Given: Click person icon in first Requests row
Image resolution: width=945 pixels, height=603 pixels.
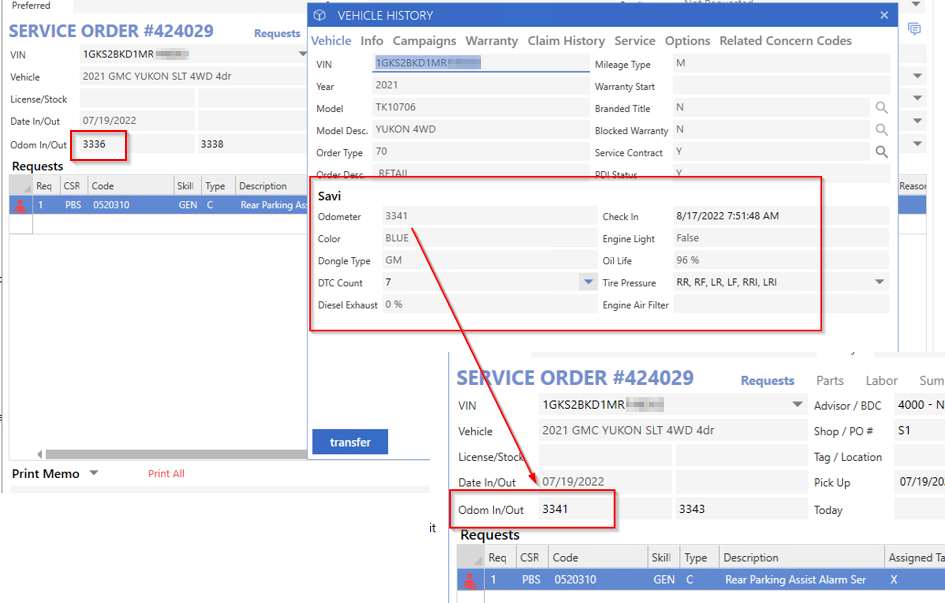Looking at the screenshot, I should [20, 205].
